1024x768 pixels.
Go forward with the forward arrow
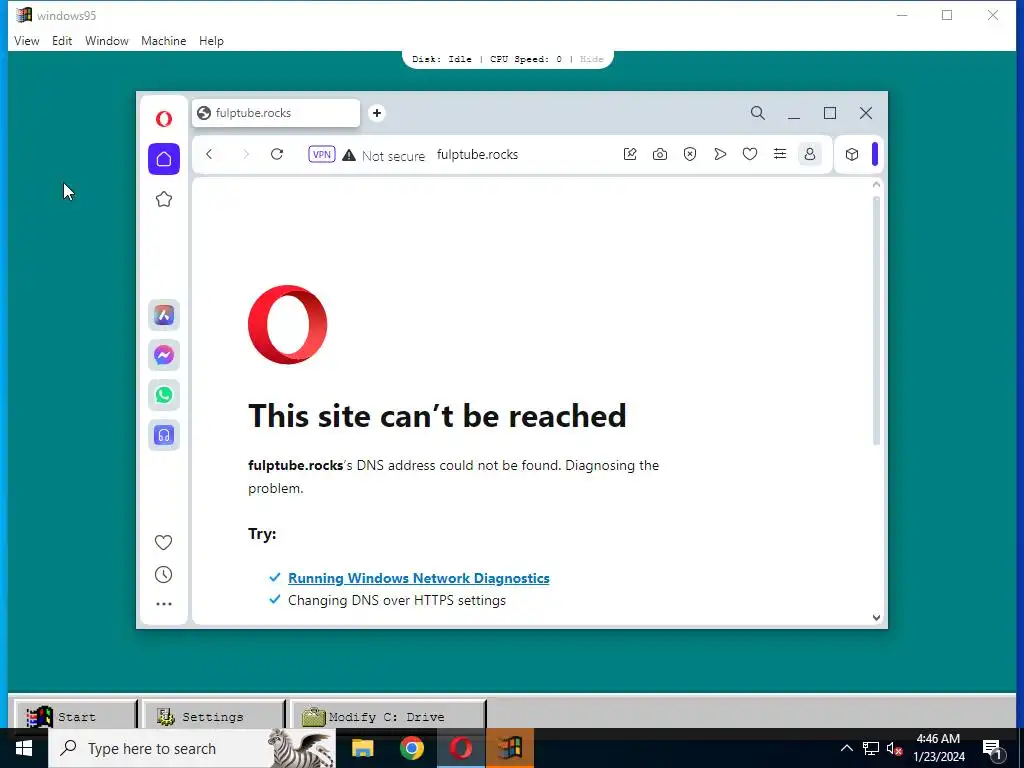tap(246, 154)
